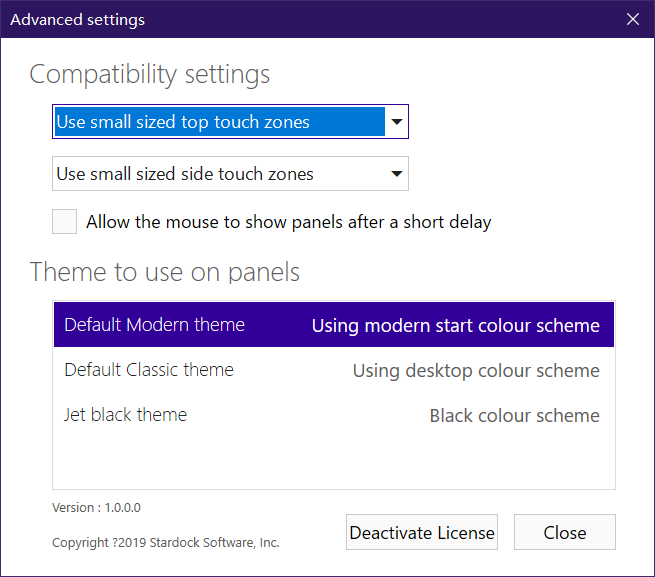Click the 'Use small sized side touch zones' combo box

coord(218,174)
